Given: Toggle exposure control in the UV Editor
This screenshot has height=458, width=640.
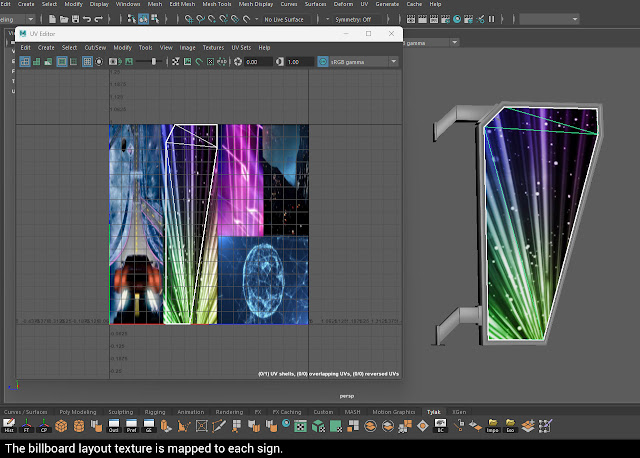Looking at the screenshot, I should [238, 62].
